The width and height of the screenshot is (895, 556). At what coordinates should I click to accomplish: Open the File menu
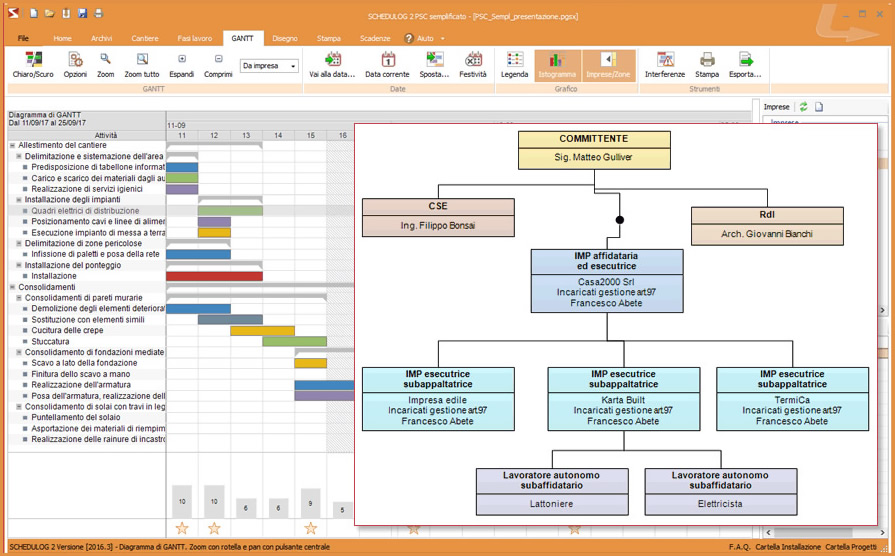(x=23, y=38)
